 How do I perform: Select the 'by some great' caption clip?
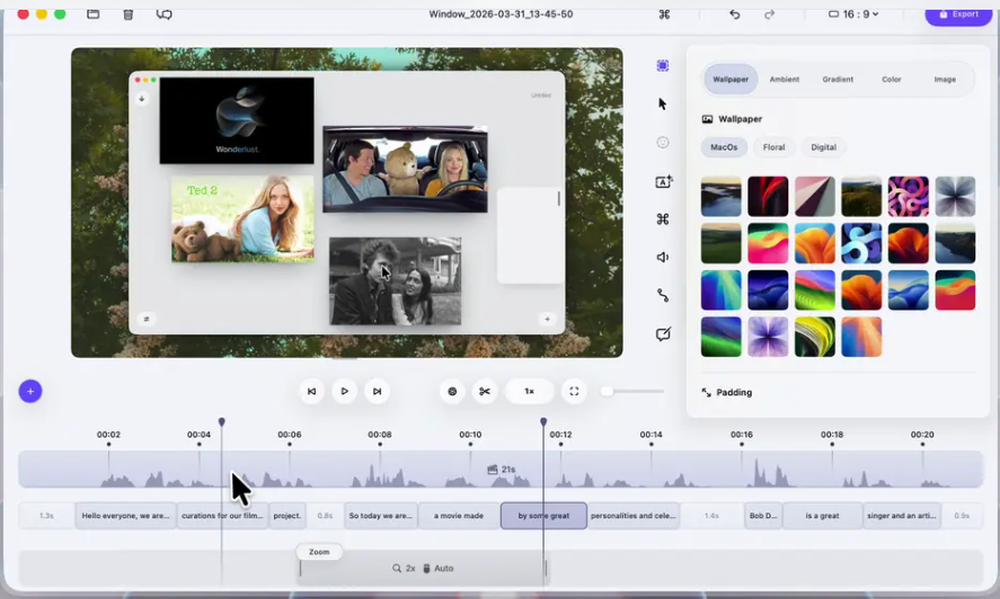coord(543,515)
